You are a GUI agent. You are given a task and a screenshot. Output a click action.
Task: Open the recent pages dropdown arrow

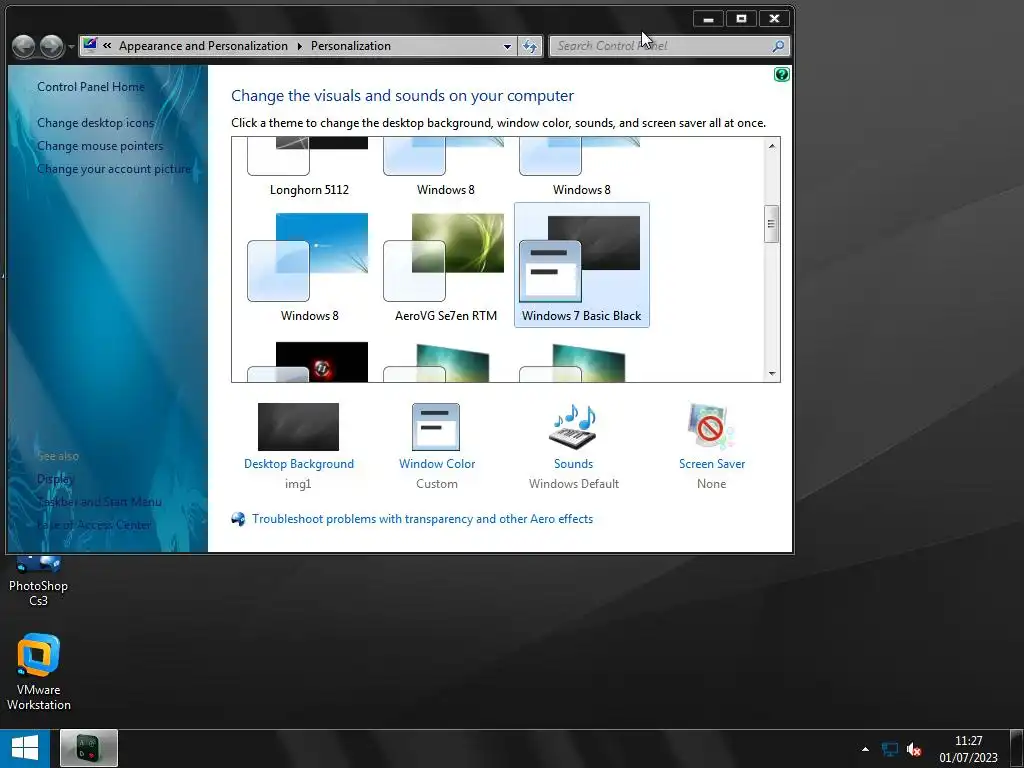pyautogui.click(x=71, y=47)
